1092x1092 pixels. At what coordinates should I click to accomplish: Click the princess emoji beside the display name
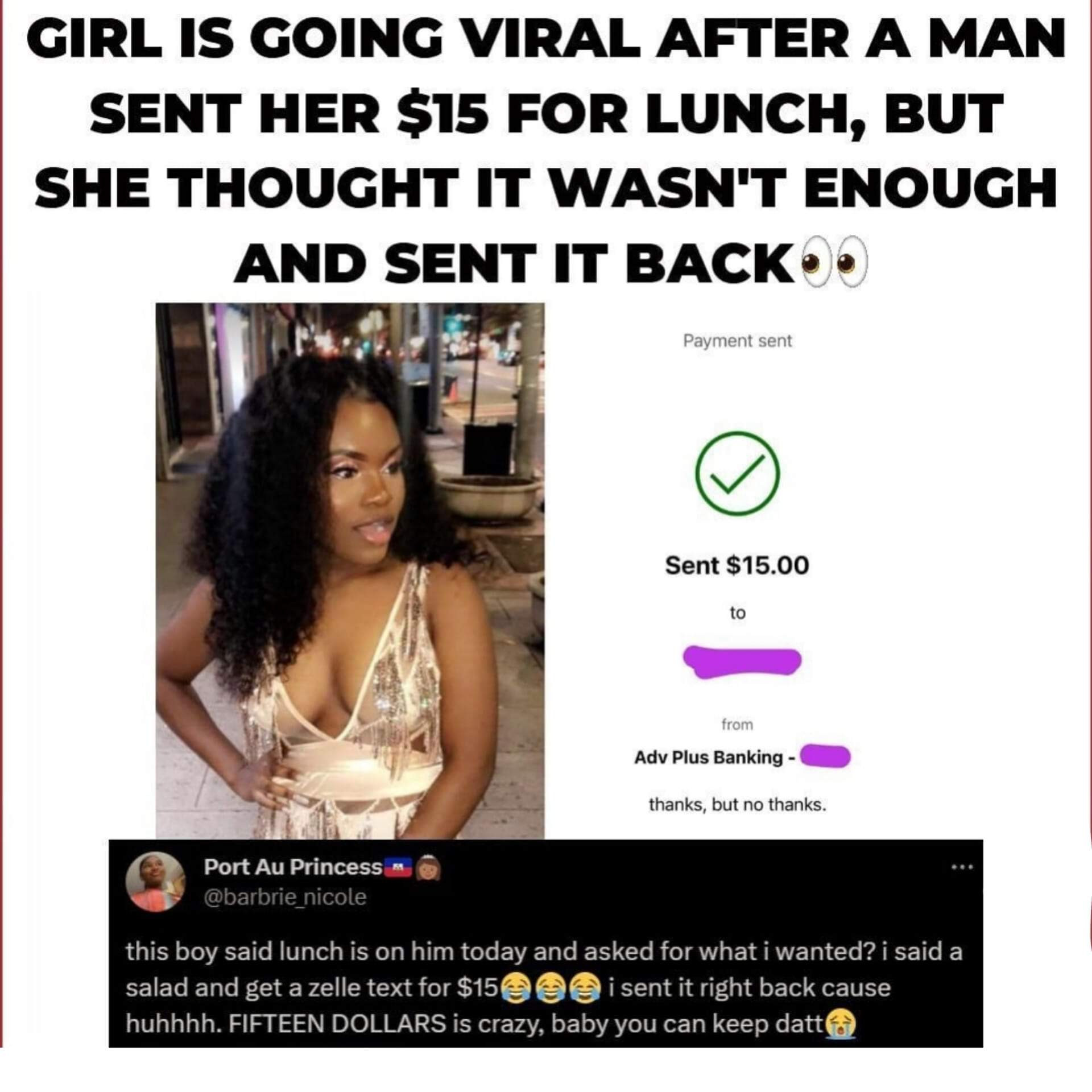click(428, 868)
